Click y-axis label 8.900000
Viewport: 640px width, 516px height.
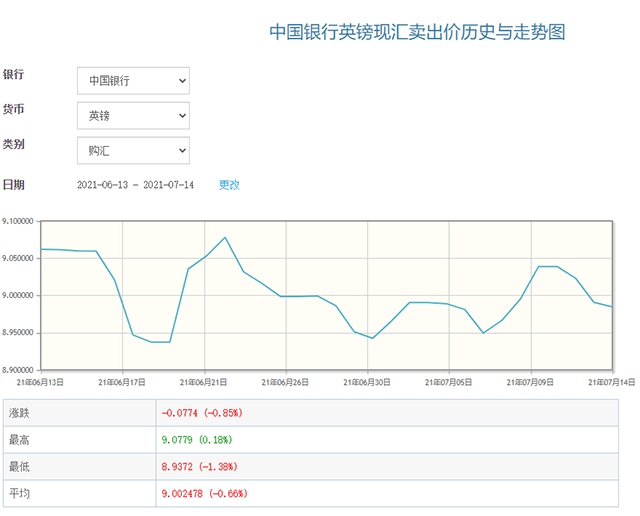click(x=18, y=370)
